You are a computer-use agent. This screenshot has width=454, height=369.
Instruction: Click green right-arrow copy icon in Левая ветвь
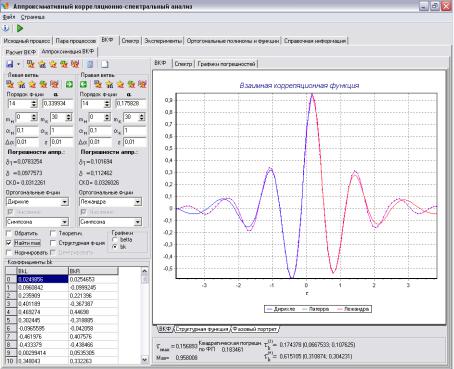[69, 84]
